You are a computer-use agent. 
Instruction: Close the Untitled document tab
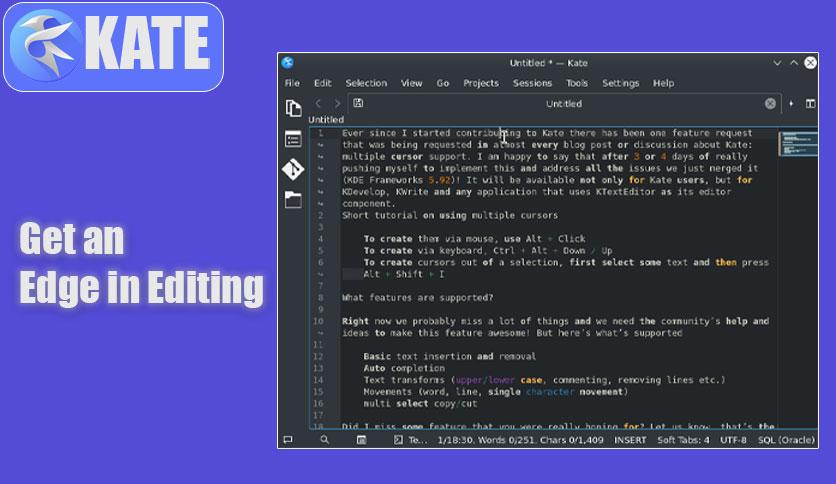770,103
